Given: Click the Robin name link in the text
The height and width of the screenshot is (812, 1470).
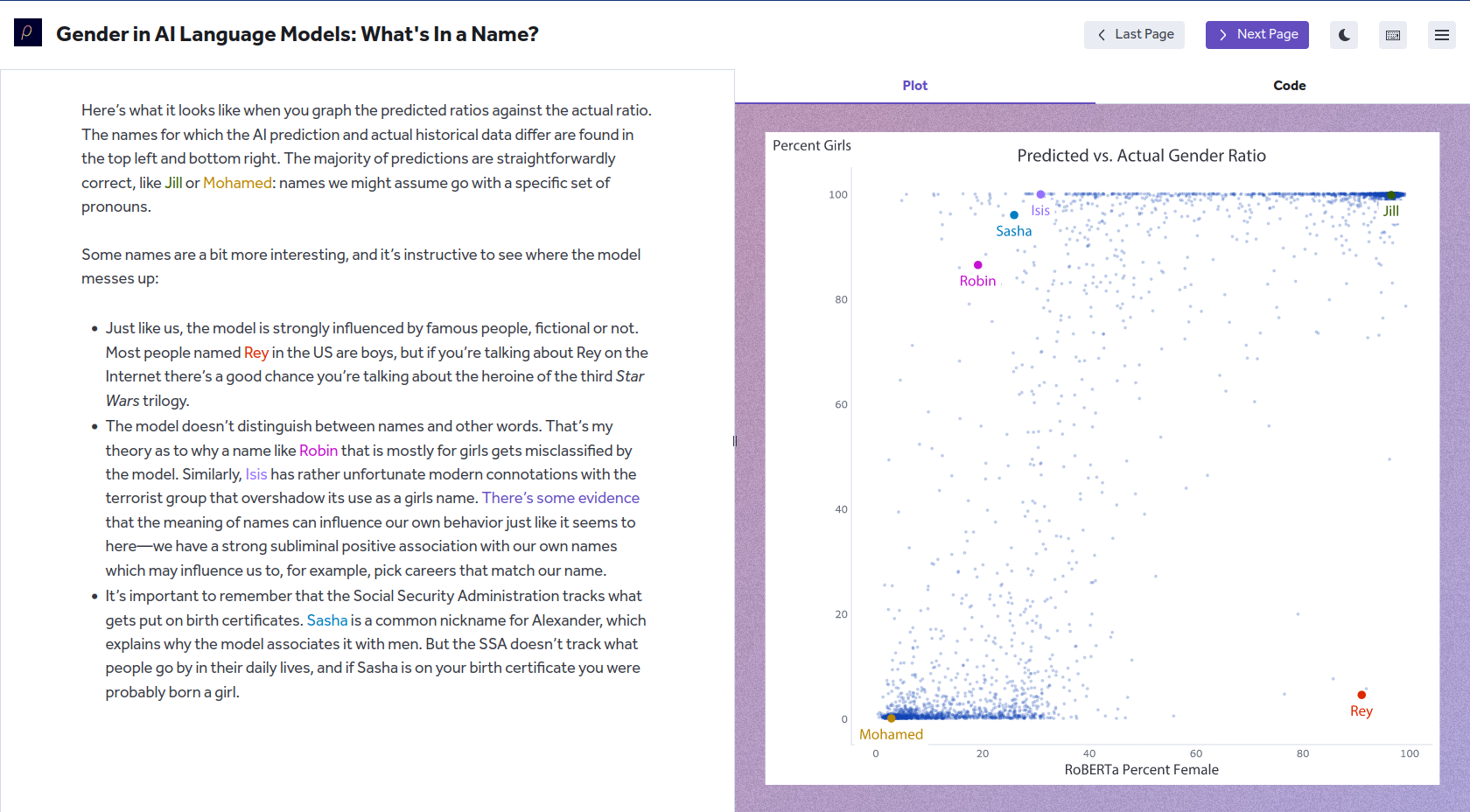Looking at the screenshot, I should pyautogui.click(x=318, y=451).
